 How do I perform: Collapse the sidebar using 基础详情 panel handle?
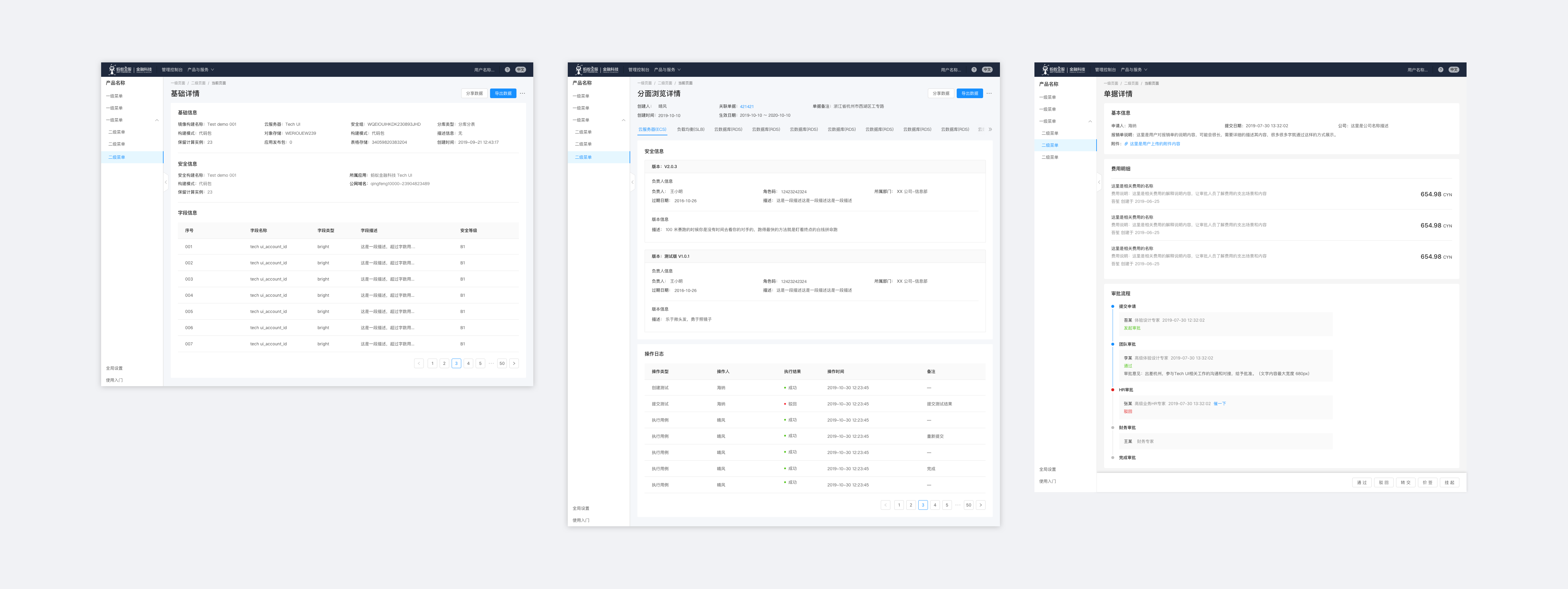[166, 182]
